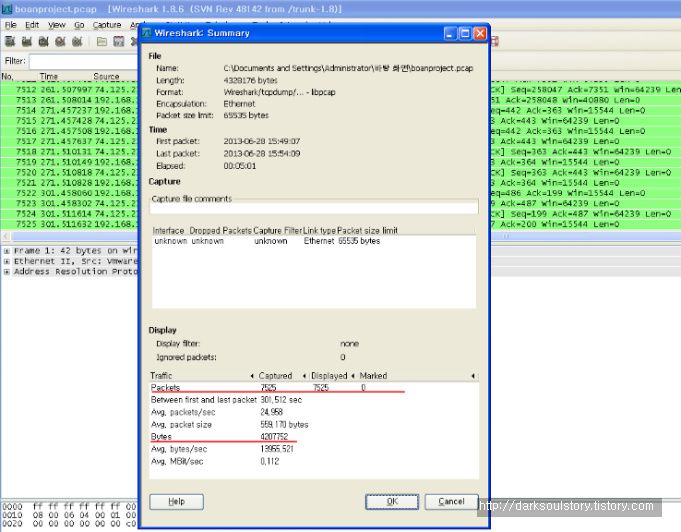The image size is (681, 532).
Task: Click the main window Wireshark title icon
Action: [x=7, y=9]
